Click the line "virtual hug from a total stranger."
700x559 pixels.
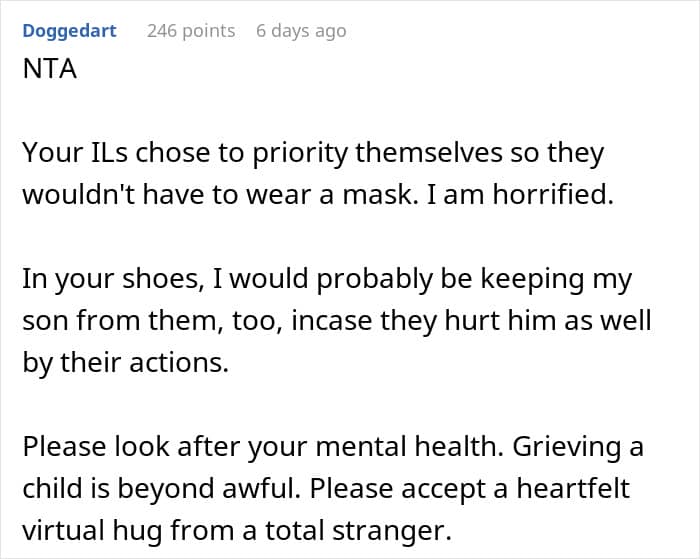click(x=237, y=531)
